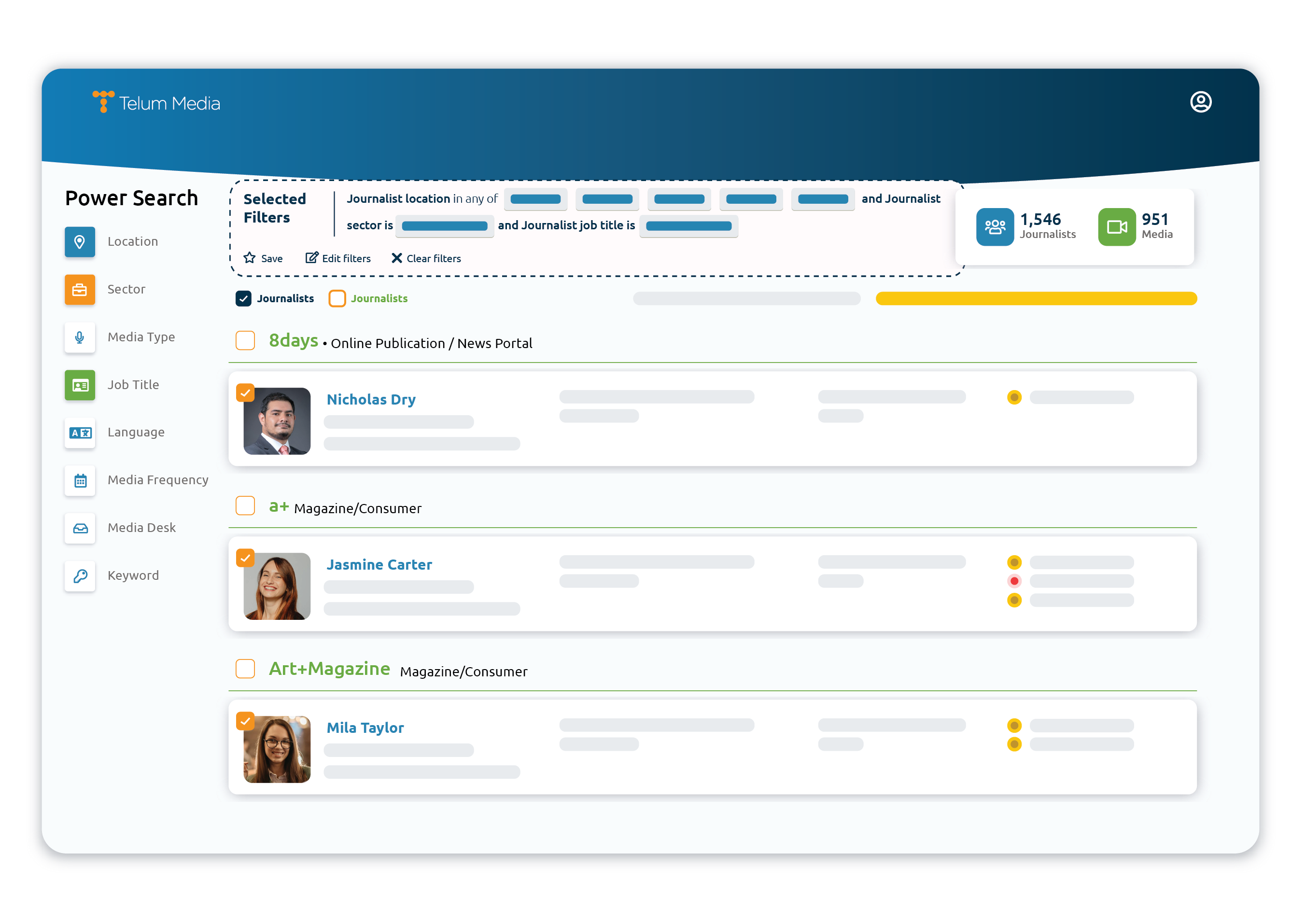The image size is (1306, 924).
Task: Select the 8days publication checkbox
Action: 245,341
